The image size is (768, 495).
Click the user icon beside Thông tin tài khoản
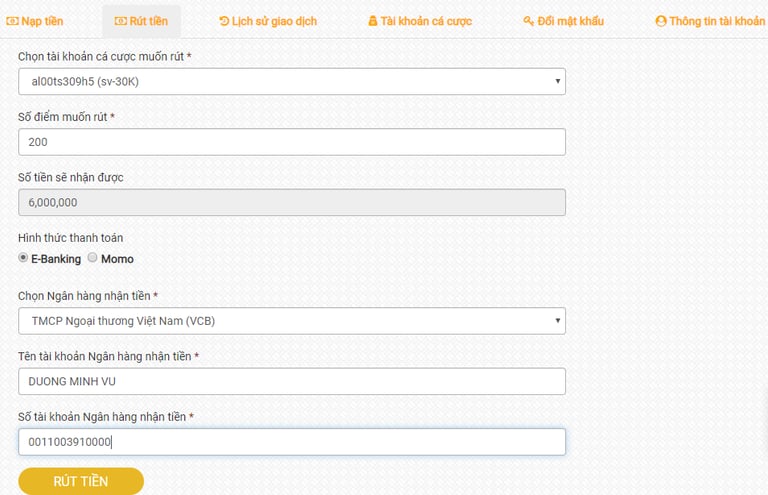click(660, 21)
